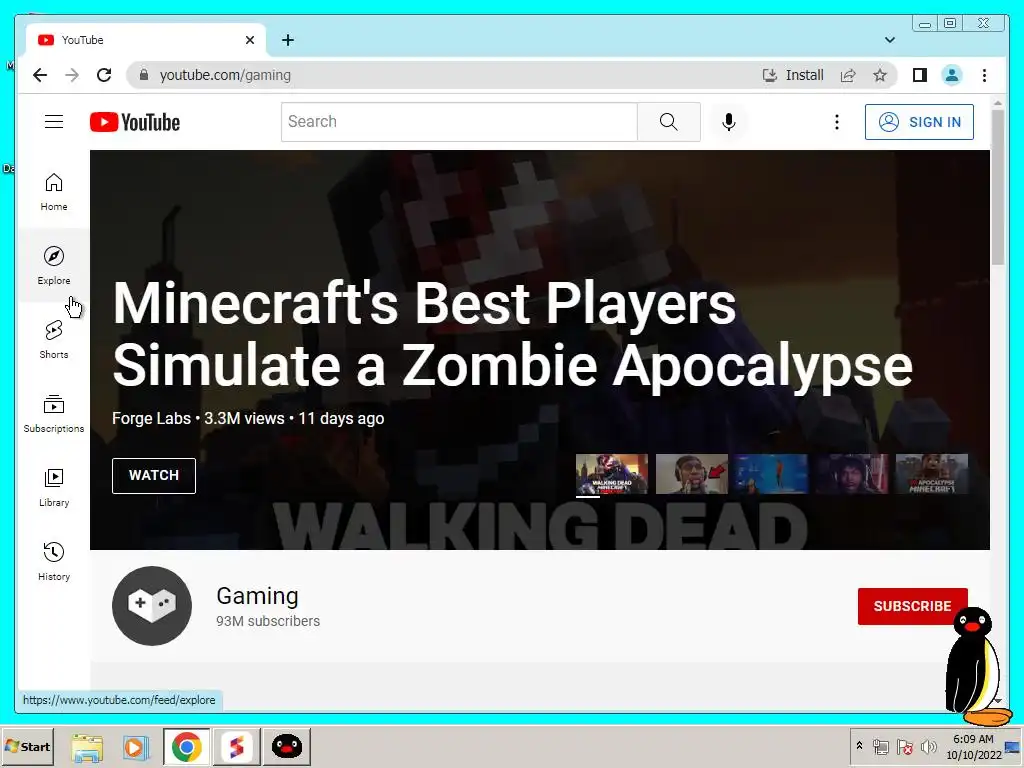Click the magnifier search button
The width and height of the screenshot is (1024, 768).
coord(669,121)
